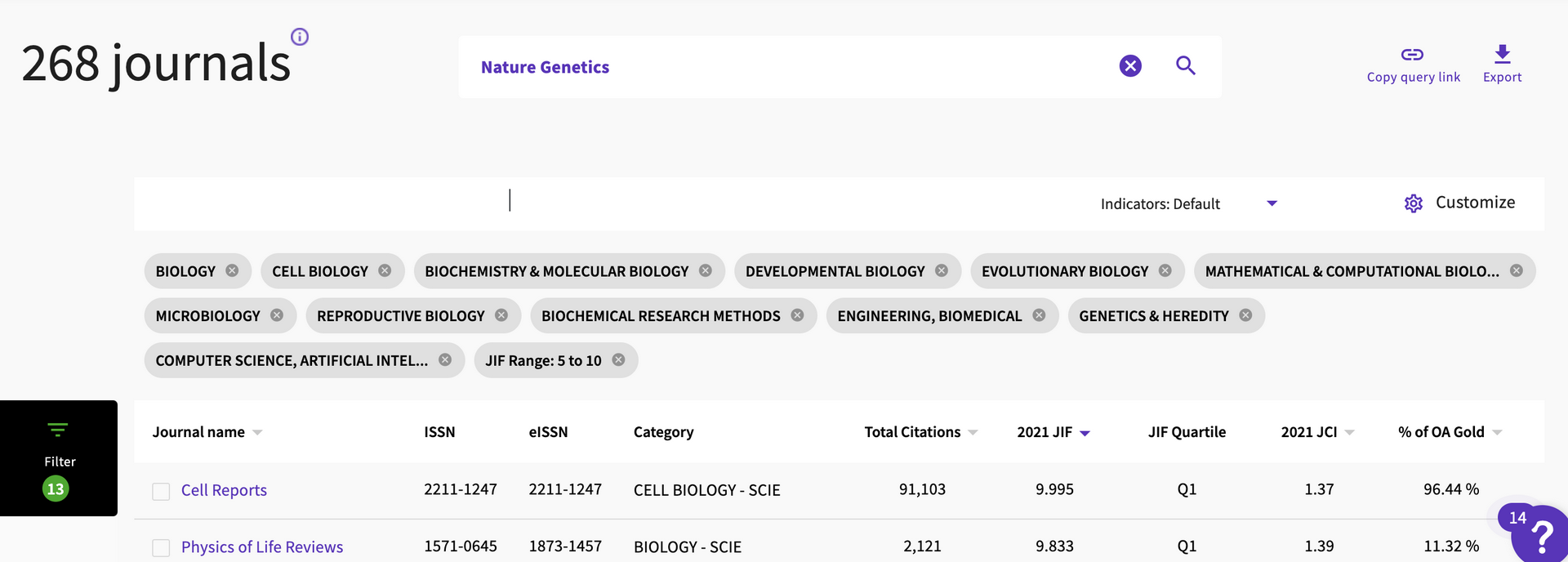Screen dimensions: 1568x562
Task: Remove the REPRODUCTIVE BIOLOGY filter chip
Action: [501, 315]
